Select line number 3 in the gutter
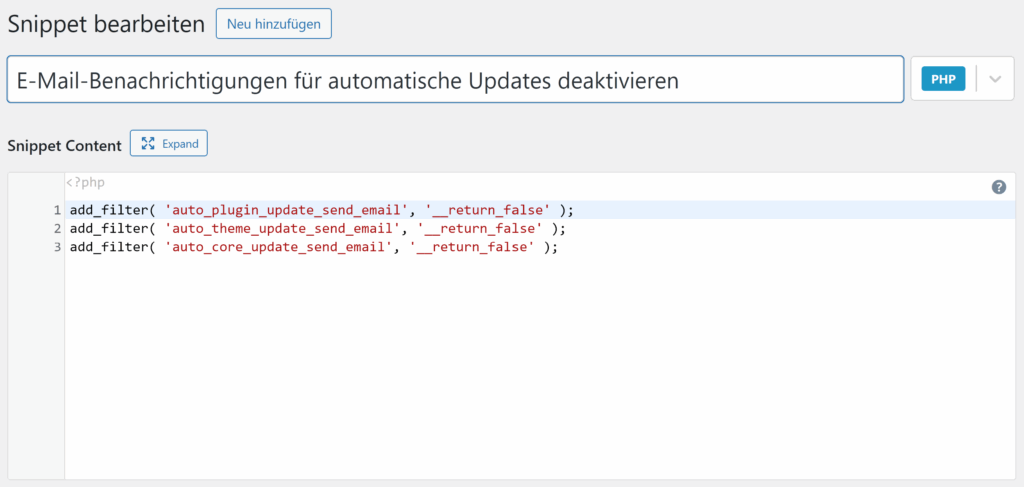The height and width of the screenshot is (487, 1024). click(x=58, y=247)
